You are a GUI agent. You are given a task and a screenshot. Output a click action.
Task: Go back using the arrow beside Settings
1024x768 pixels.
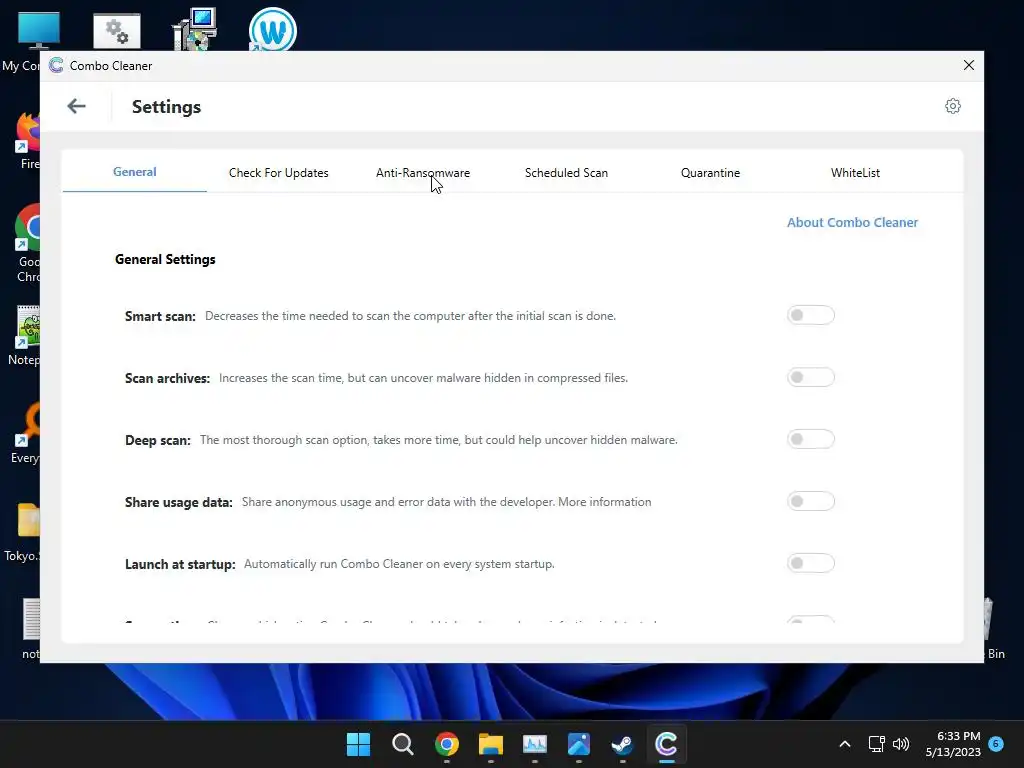(x=76, y=106)
